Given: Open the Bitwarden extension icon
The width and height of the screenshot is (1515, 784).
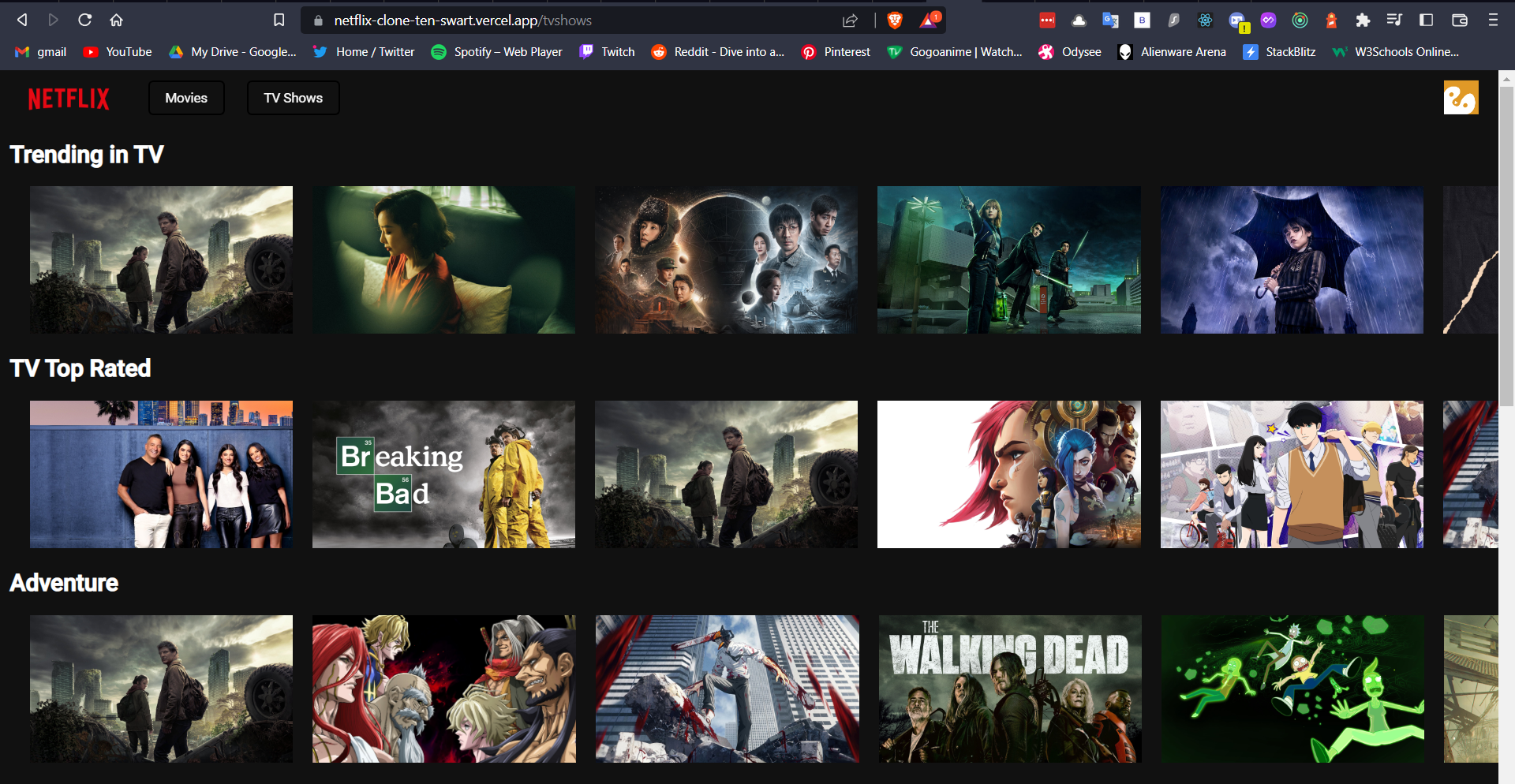Looking at the screenshot, I should (x=1142, y=21).
